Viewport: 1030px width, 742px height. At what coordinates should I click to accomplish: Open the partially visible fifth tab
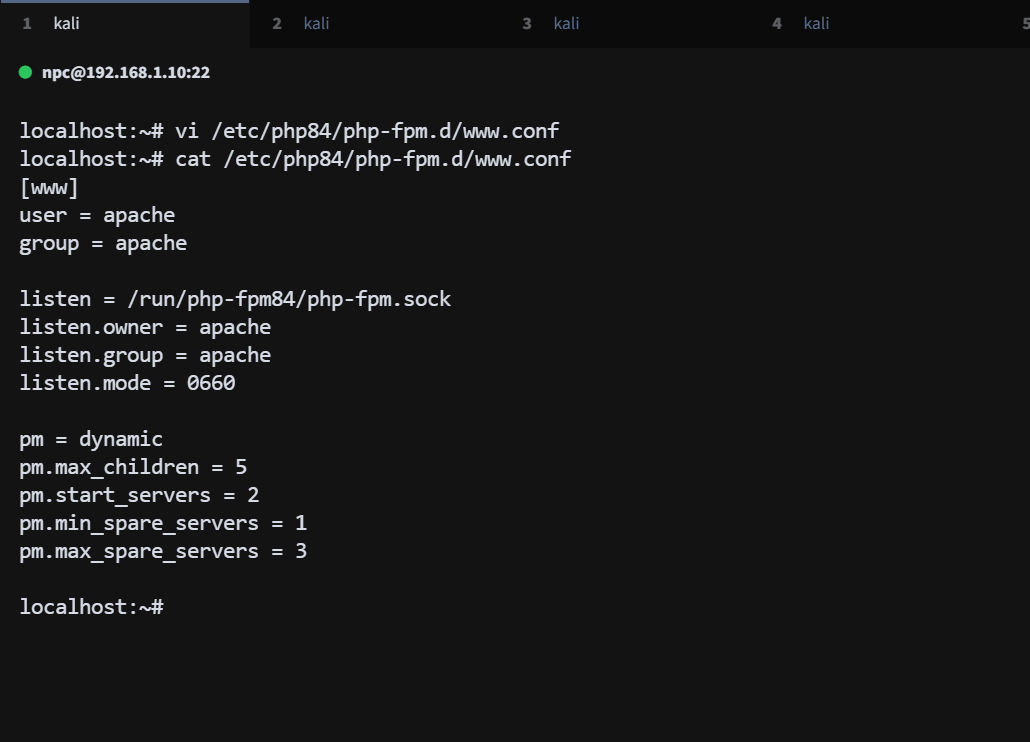[1024, 23]
